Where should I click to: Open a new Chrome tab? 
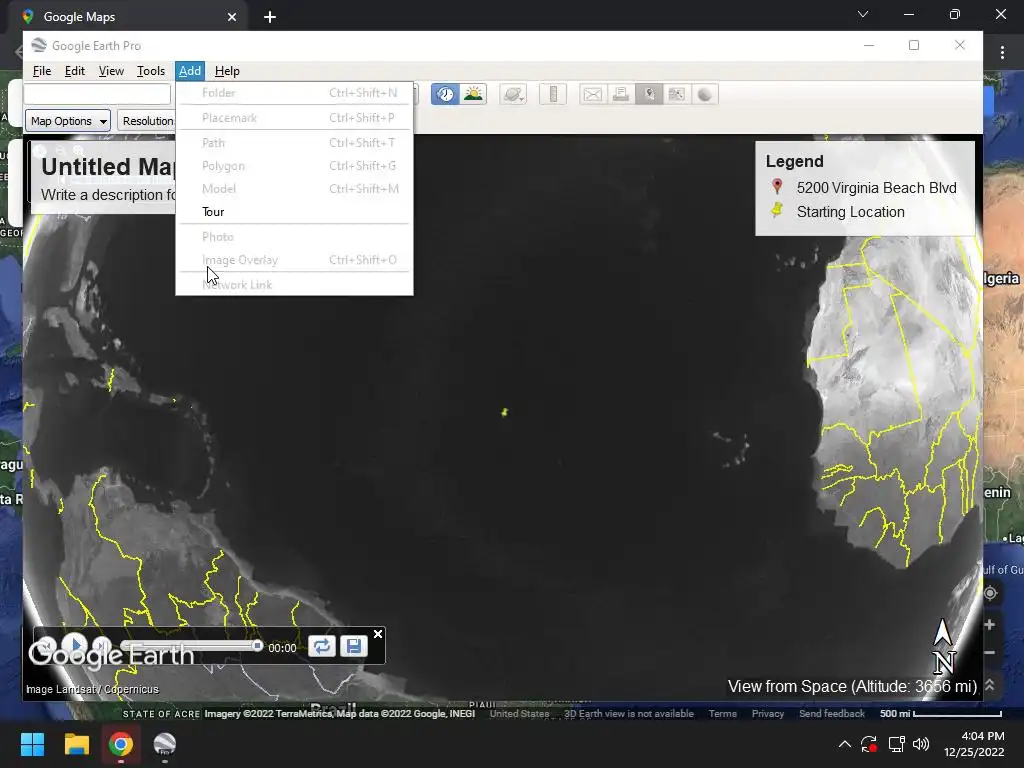(270, 17)
